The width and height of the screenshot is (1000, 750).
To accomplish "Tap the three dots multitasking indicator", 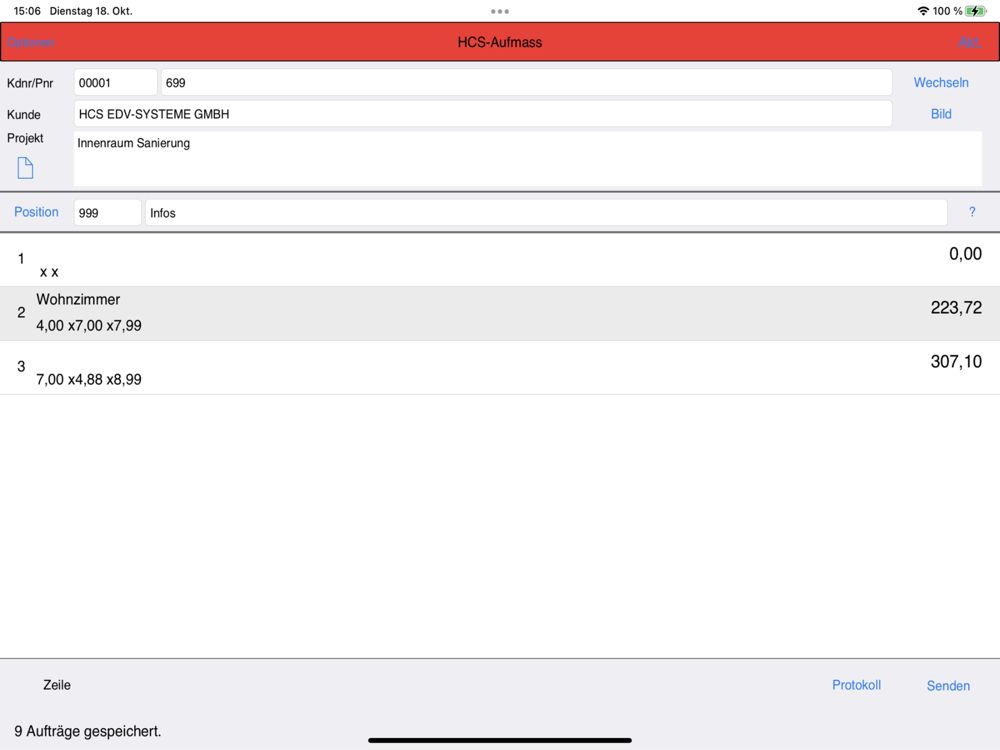I will pos(499,11).
